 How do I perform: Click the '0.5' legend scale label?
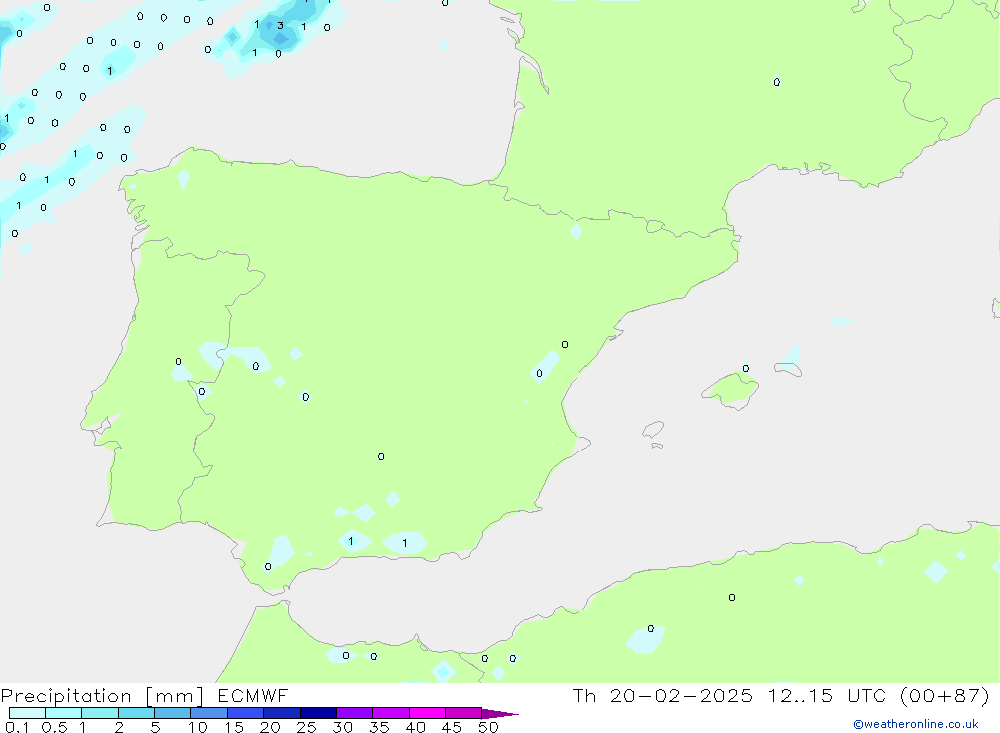pos(54,727)
